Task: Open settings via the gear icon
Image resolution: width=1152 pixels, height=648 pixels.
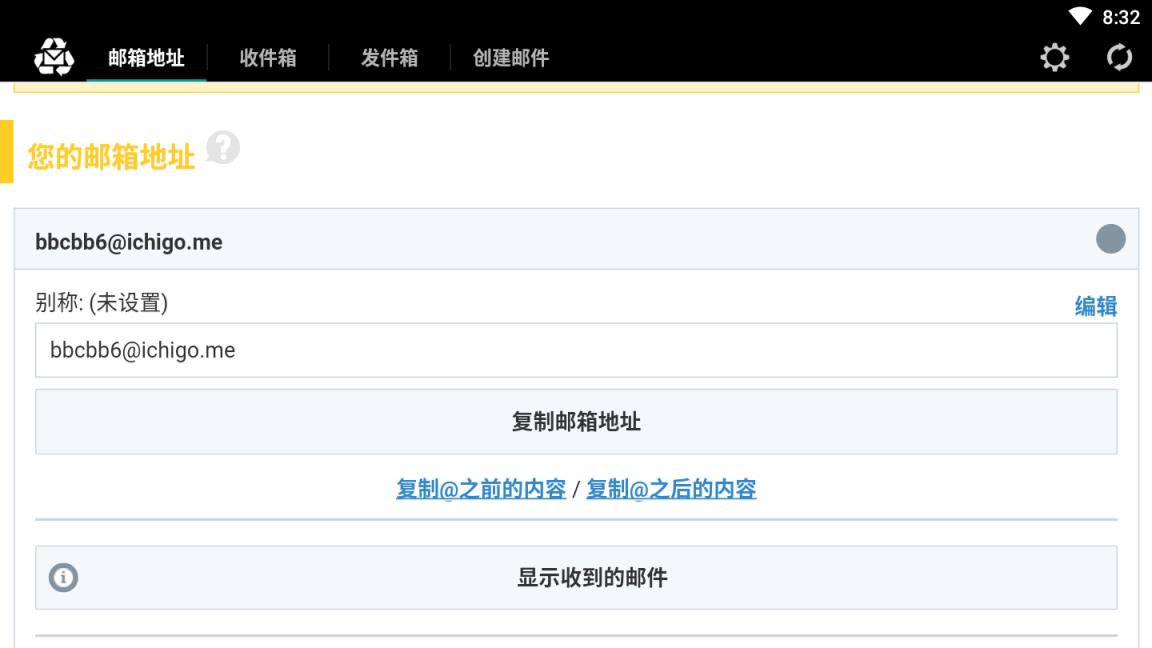Action: click(1054, 58)
